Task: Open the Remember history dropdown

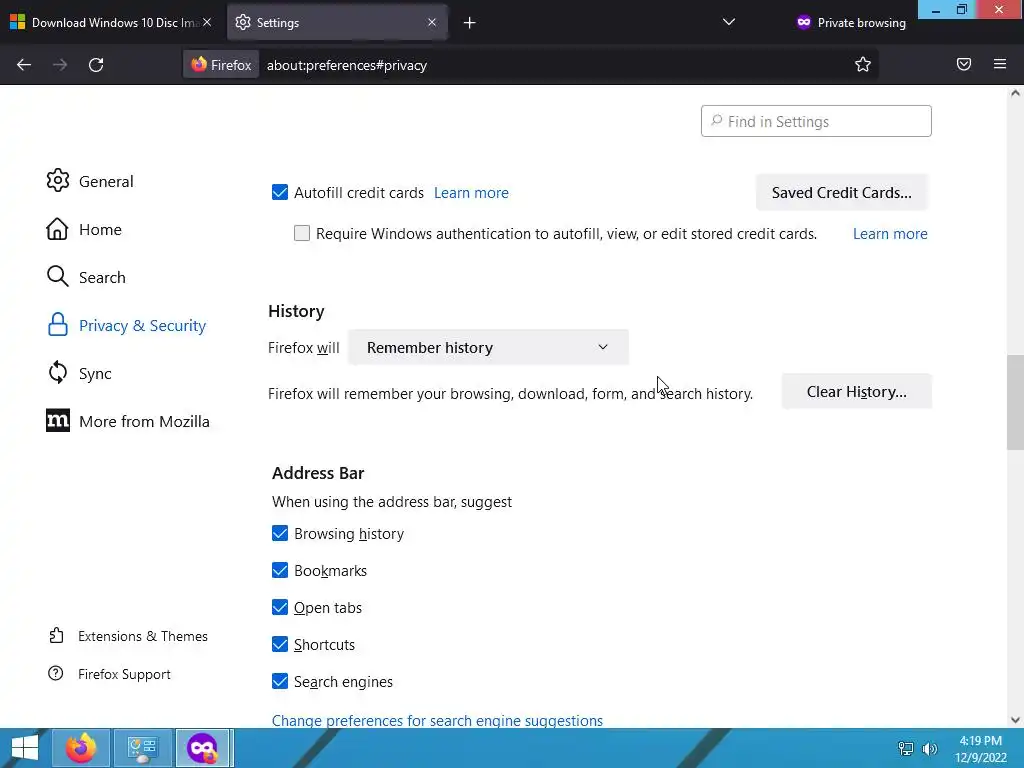Action: point(488,347)
